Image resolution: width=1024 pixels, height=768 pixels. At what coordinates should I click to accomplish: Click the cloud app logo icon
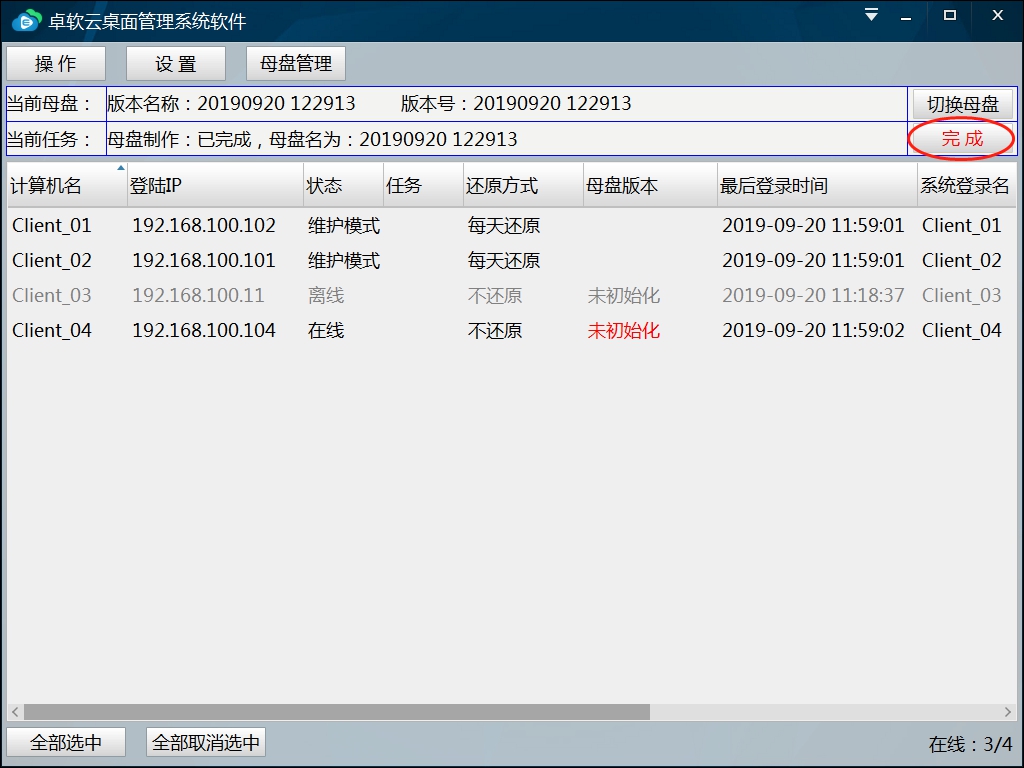27,20
